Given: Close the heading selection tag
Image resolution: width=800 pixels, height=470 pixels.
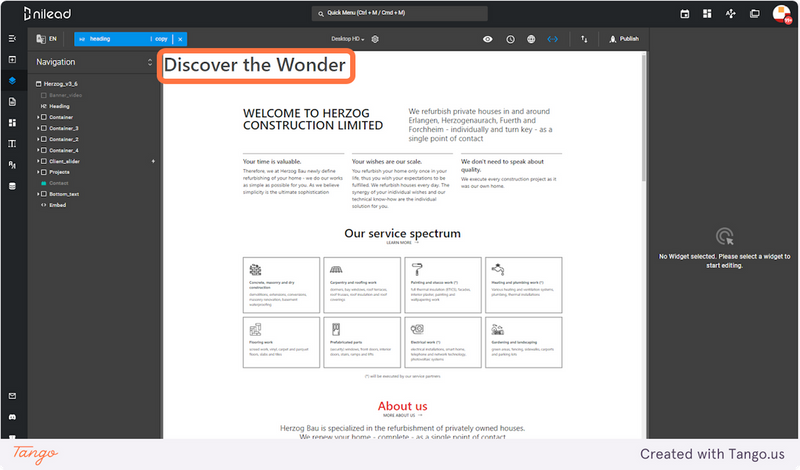Looking at the screenshot, I should point(180,39).
